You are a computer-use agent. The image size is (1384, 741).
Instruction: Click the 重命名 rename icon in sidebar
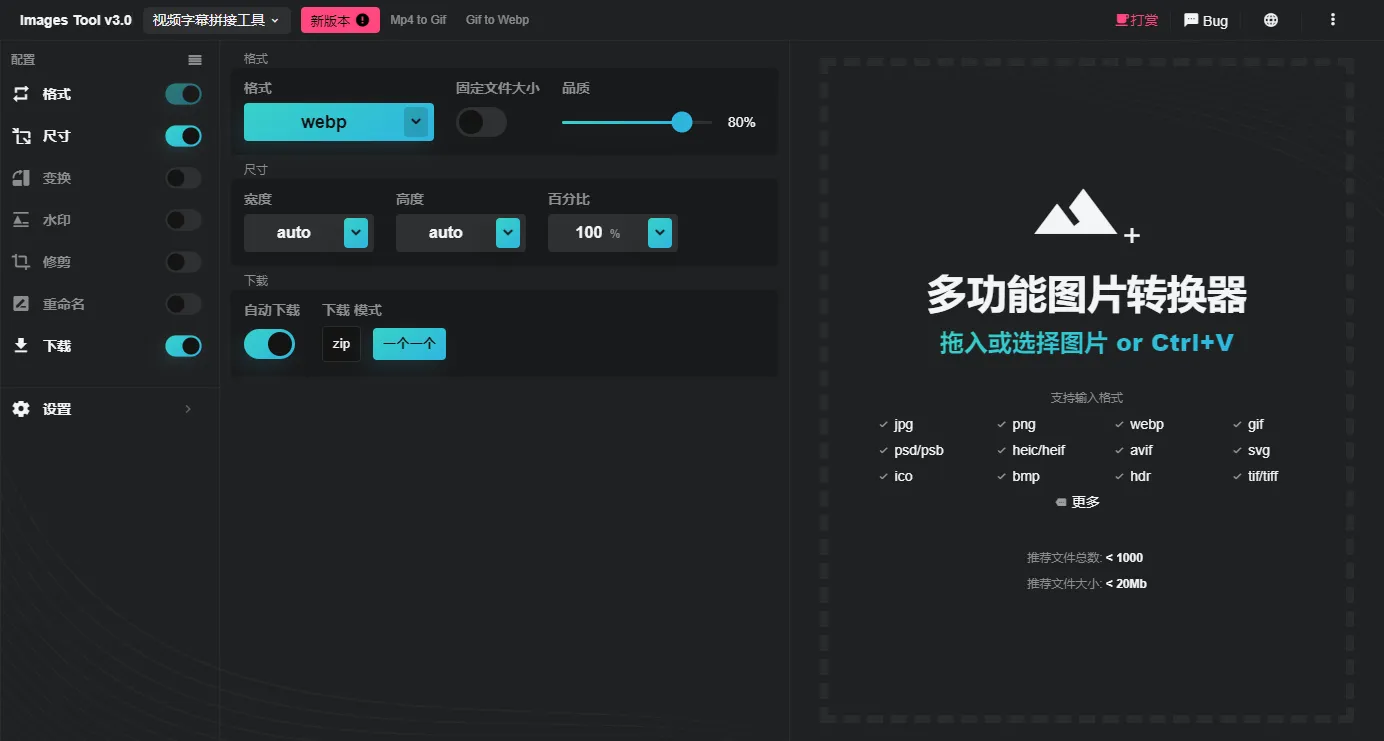(x=21, y=304)
